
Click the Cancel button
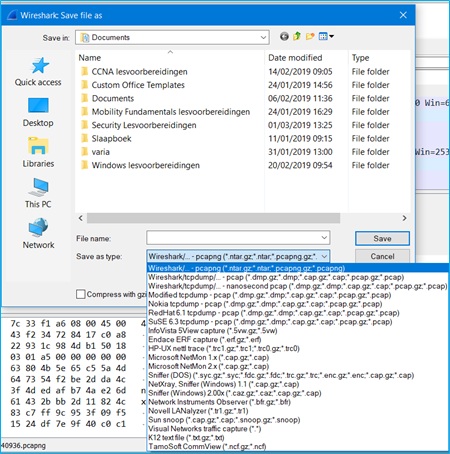coord(382,256)
